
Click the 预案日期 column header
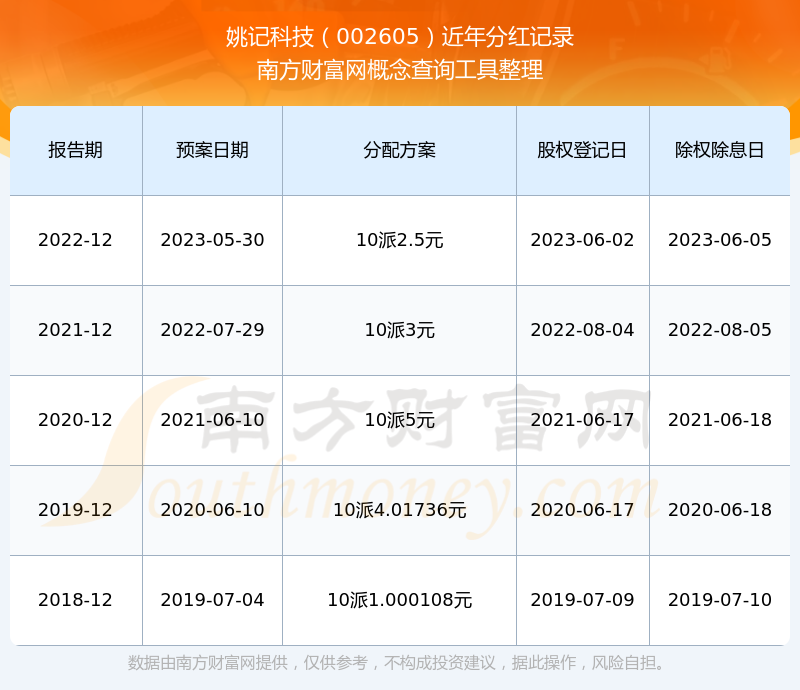click(212, 151)
